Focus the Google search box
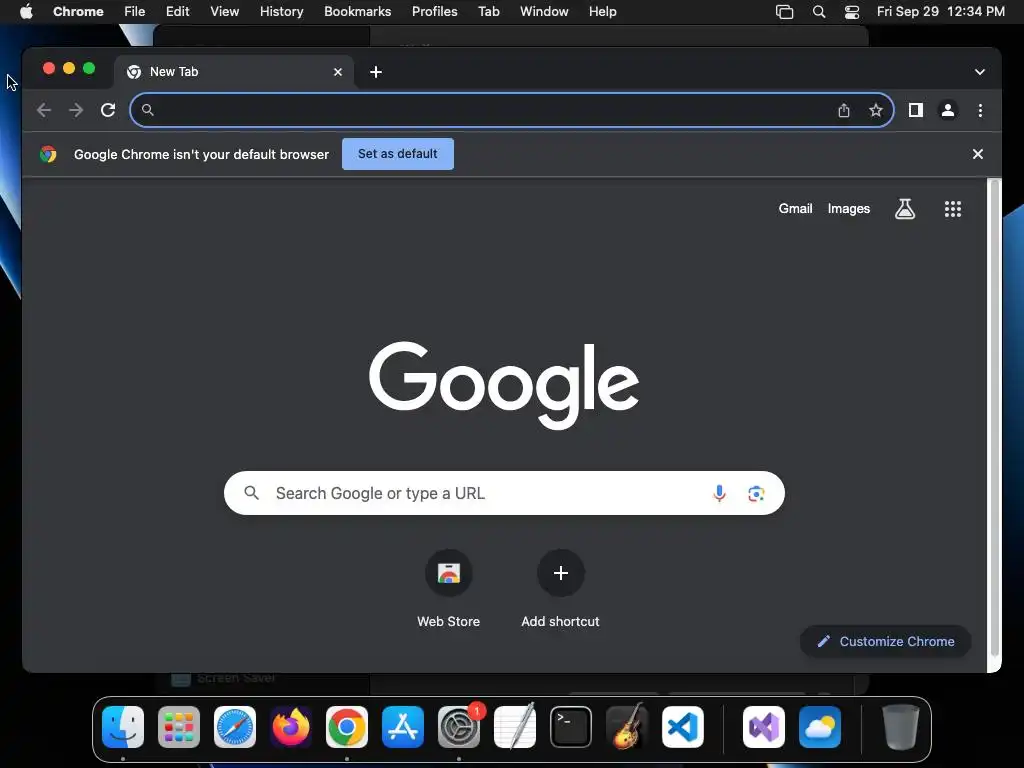 504,493
